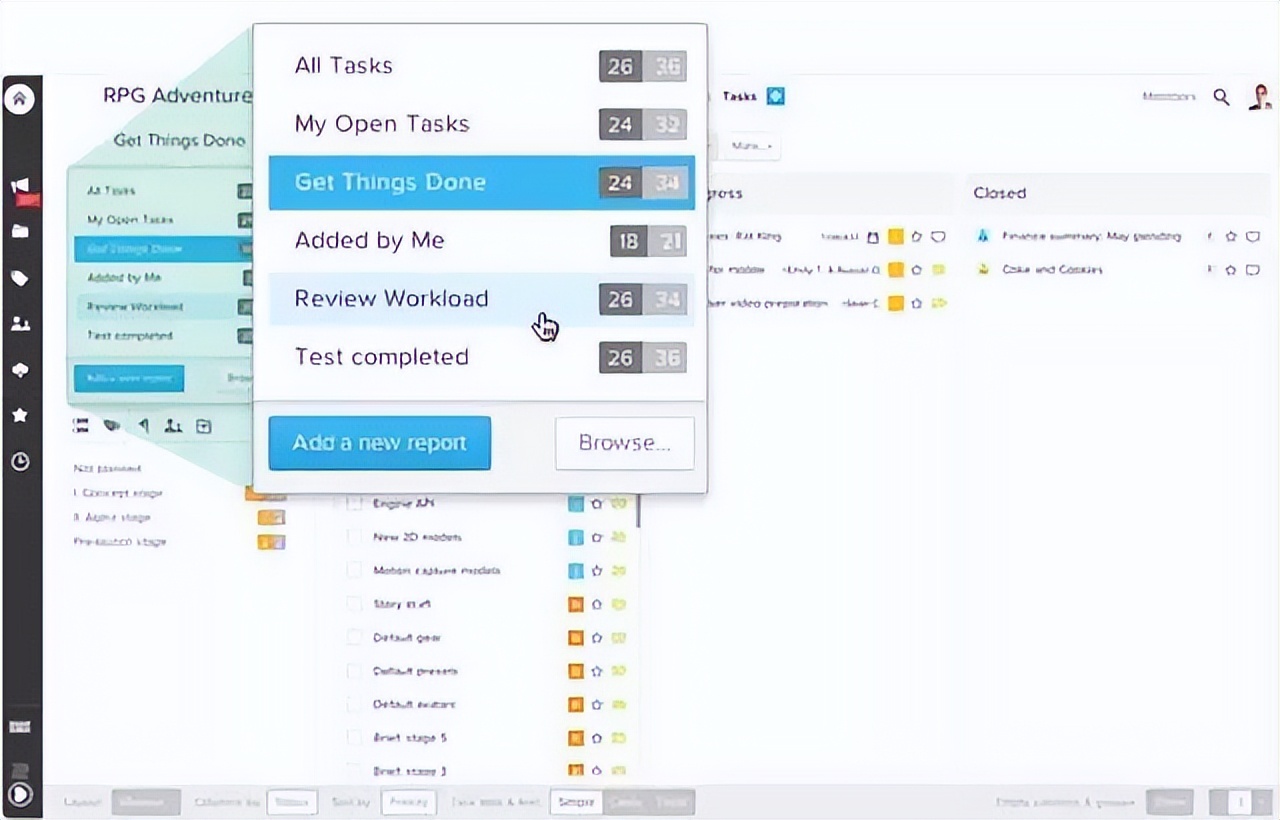Image resolution: width=1280 pixels, height=820 pixels.
Task: Click the search magnifier icon
Action: coord(1221,97)
